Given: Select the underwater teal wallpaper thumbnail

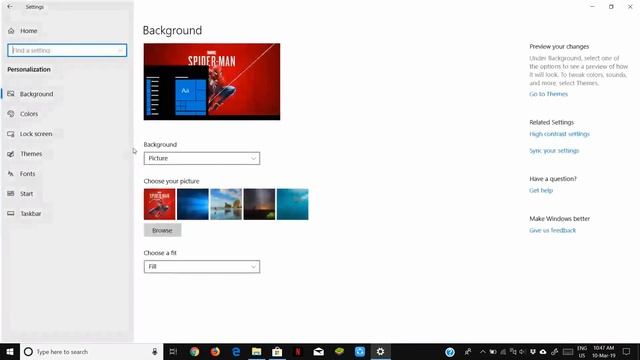Looking at the screenshot, I should tap(293, 204).
